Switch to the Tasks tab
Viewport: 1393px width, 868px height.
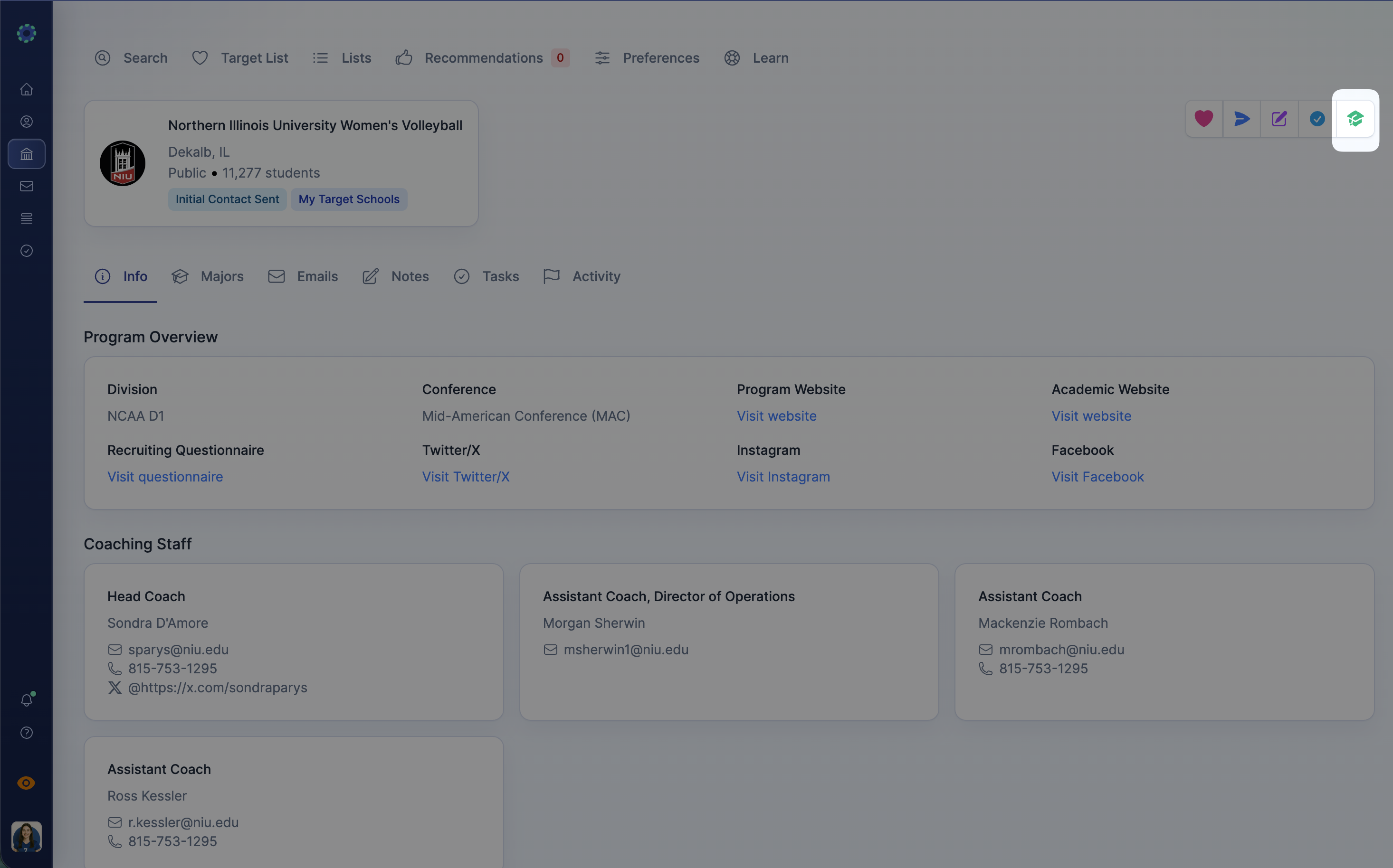[486, 276]
